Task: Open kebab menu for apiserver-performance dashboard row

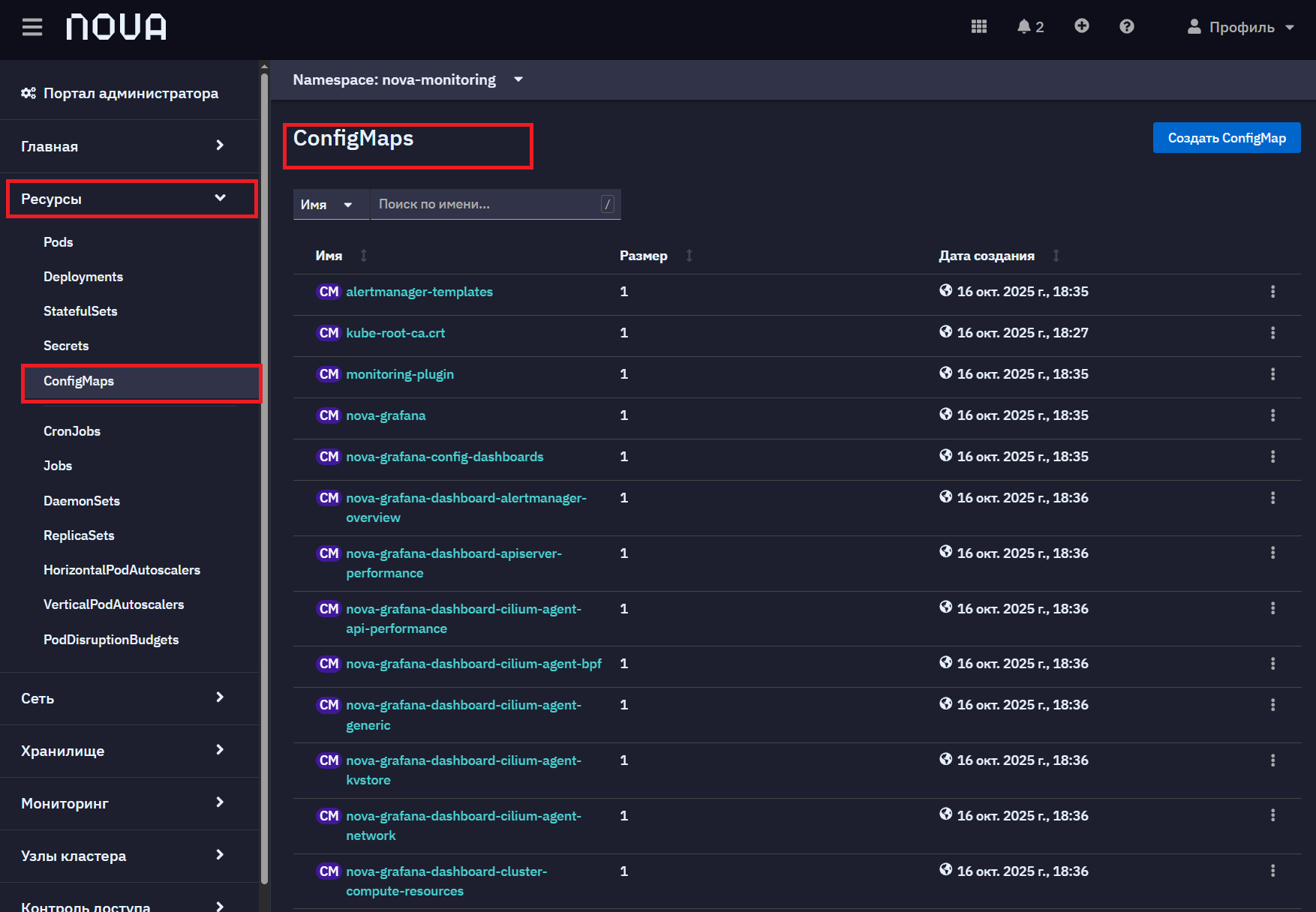Action: (1272, 553)
